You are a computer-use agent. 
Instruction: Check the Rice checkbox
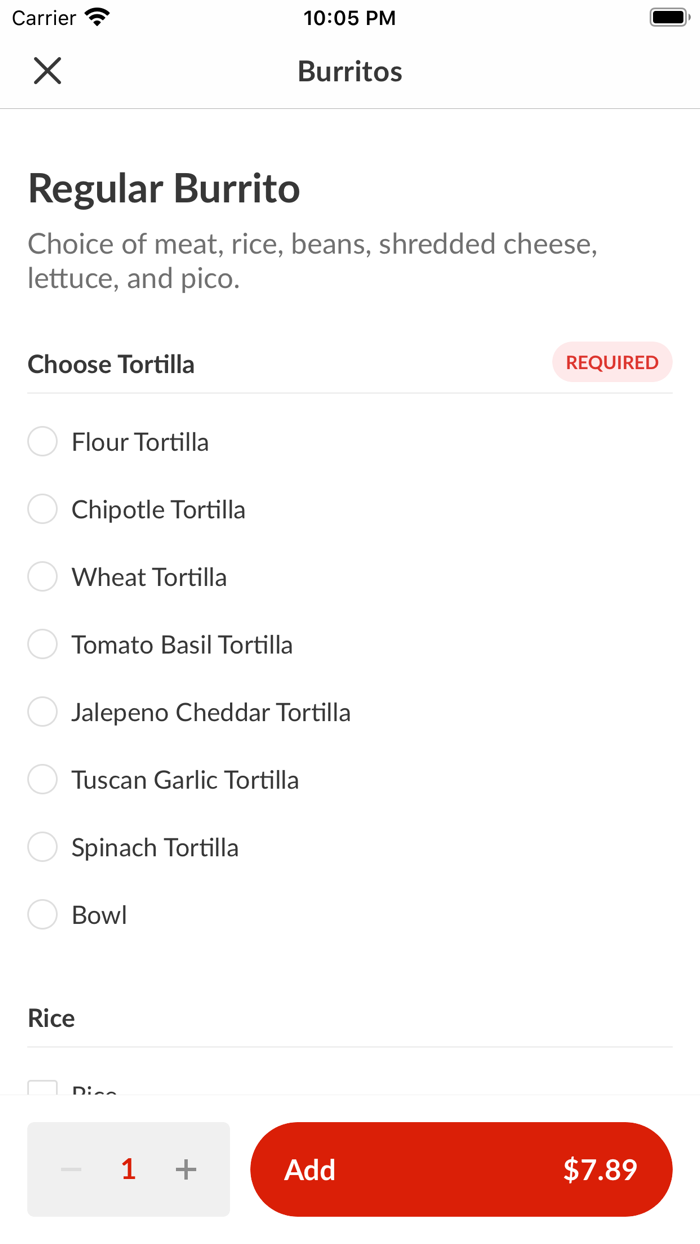[x=42, y=1090]
